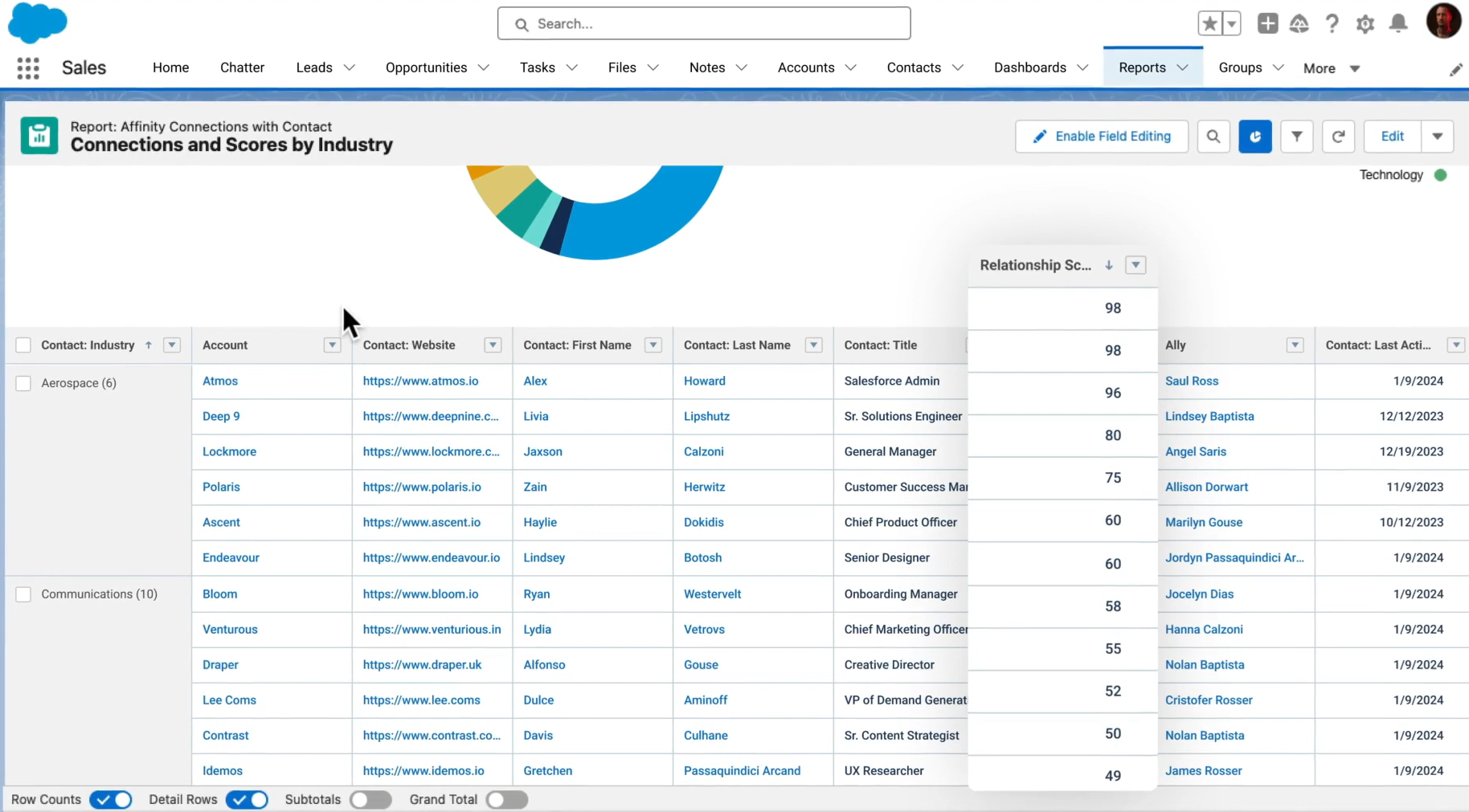Open the Dashboards tab
This screenshot has height=812, width=1469.
coord(1030,67)
